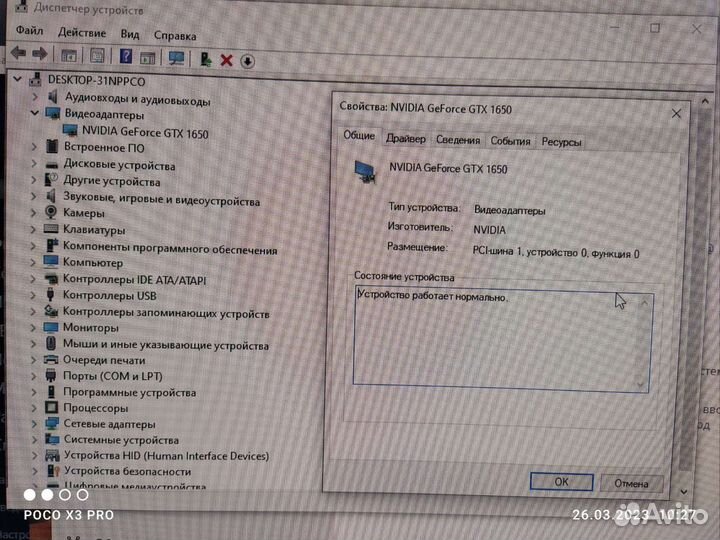Image resolution: width=720 pixels, height=540 pixels.
Task: Select the Сетевые адаптеры icon
Action: [x=52, y=423]
